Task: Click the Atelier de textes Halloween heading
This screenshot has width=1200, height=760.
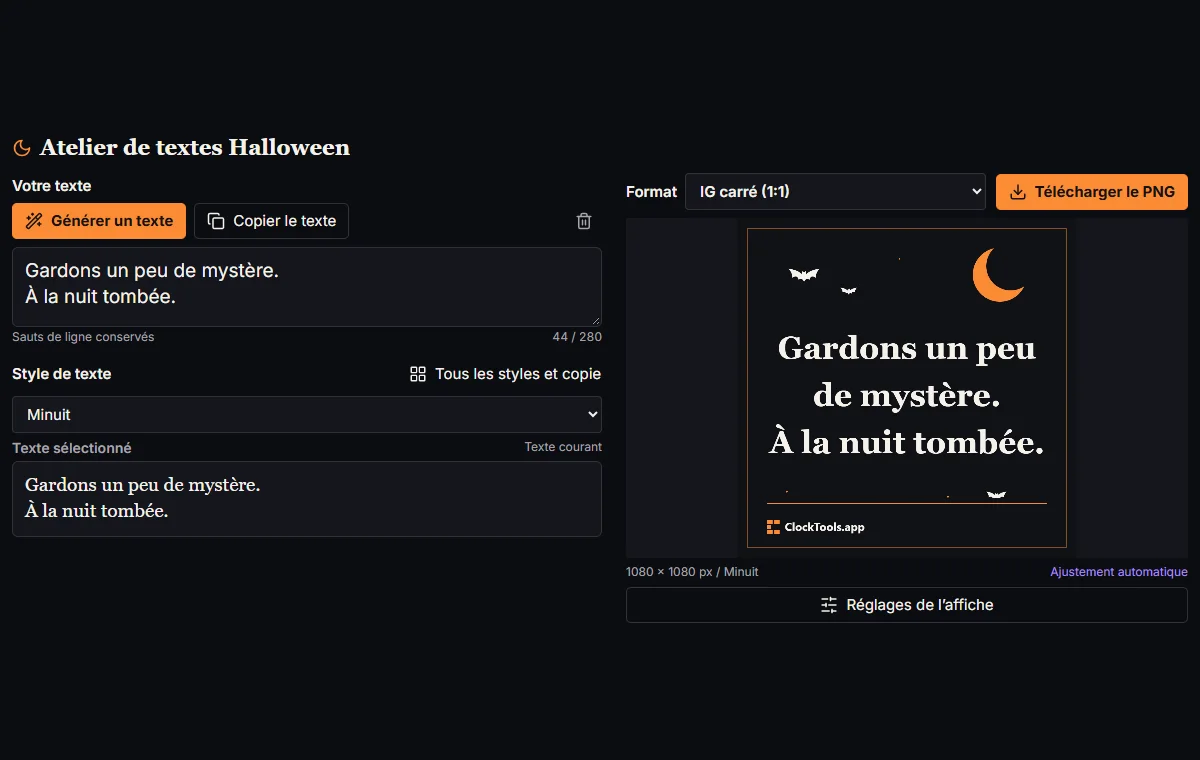Action: click(x=195, y=148)
